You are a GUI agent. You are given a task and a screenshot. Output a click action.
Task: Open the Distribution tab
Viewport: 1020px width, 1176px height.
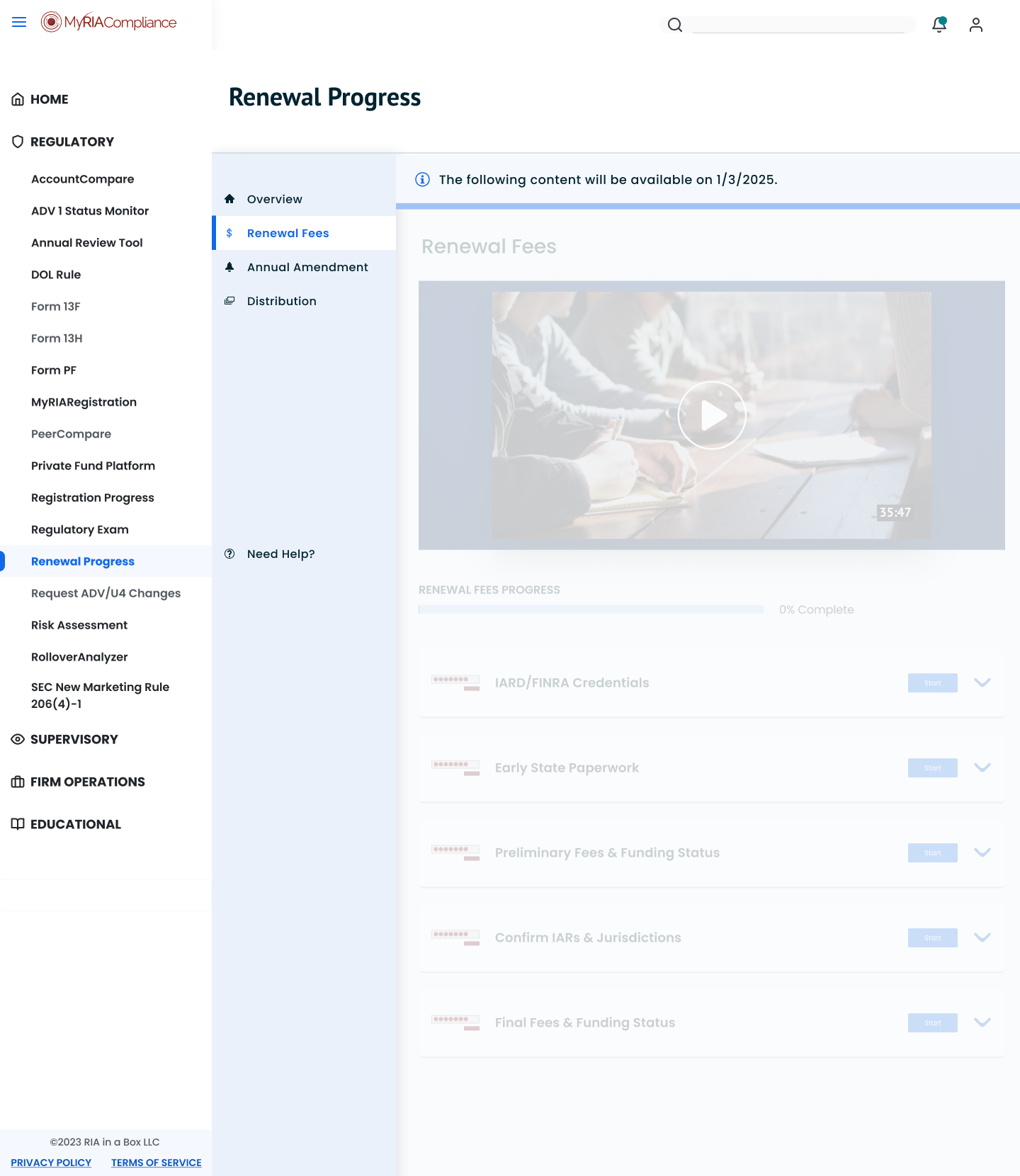point(304,301)
